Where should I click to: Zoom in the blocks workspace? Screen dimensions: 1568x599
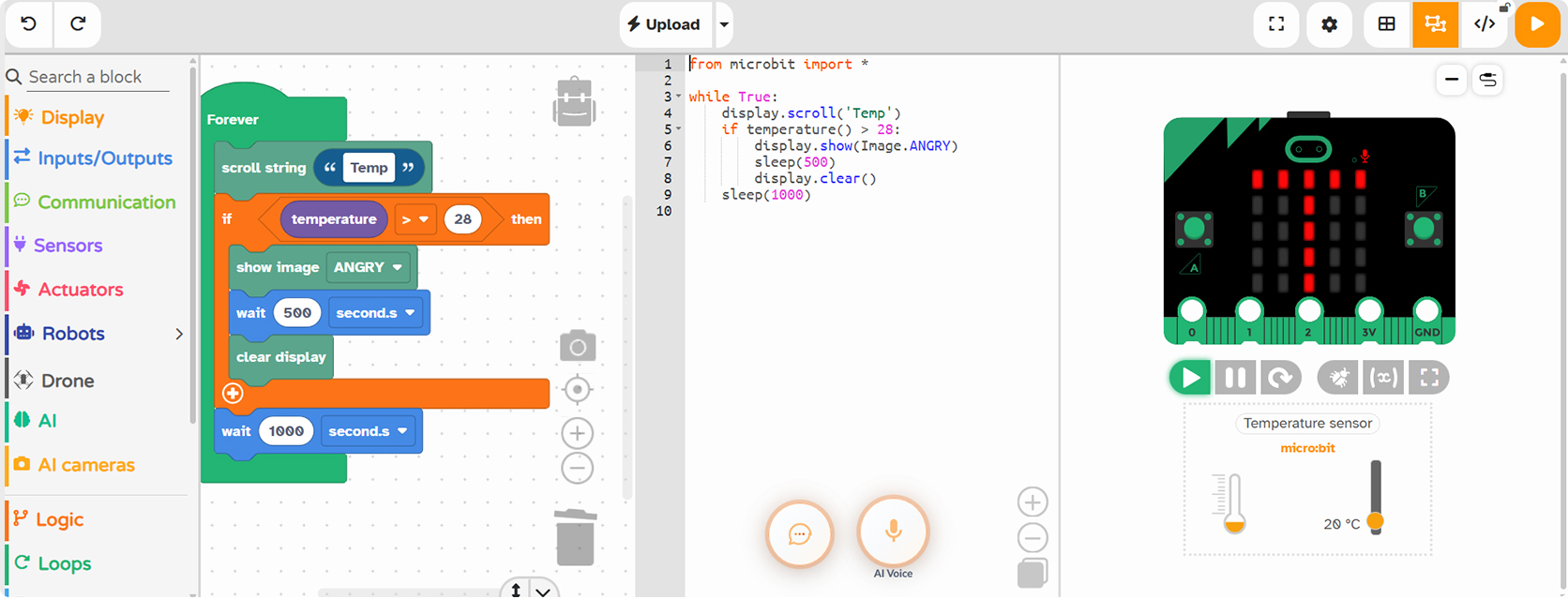tap(578, 433)
